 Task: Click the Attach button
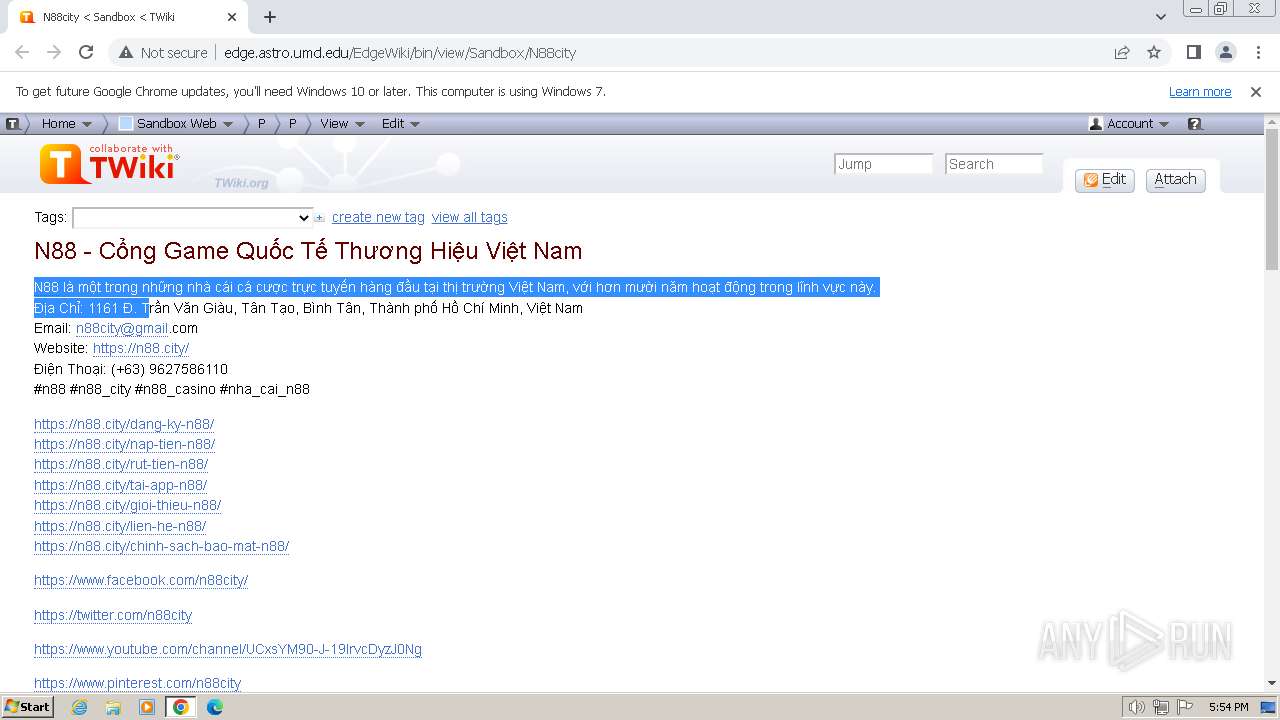[x=1175, y=180]
